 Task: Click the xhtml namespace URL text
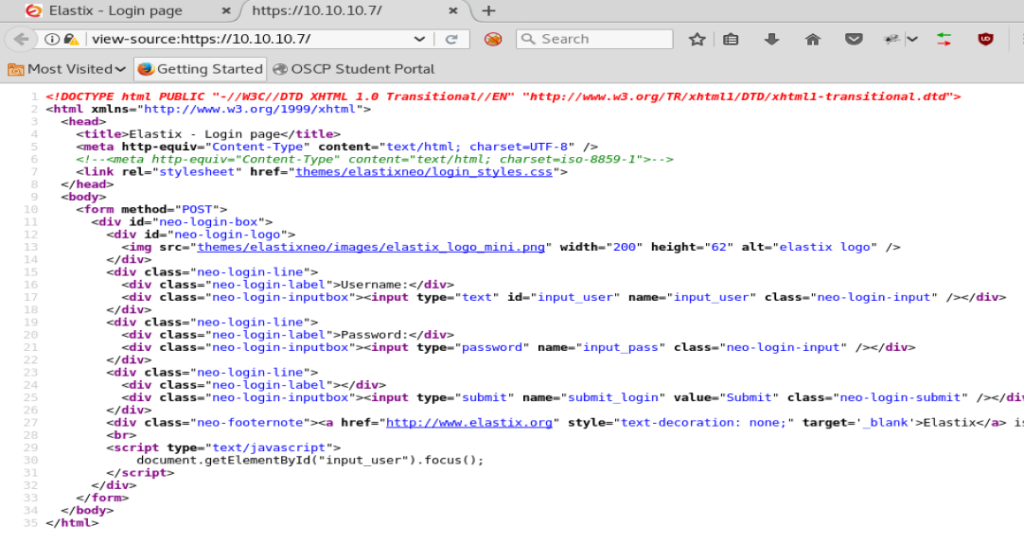point(249,109)
